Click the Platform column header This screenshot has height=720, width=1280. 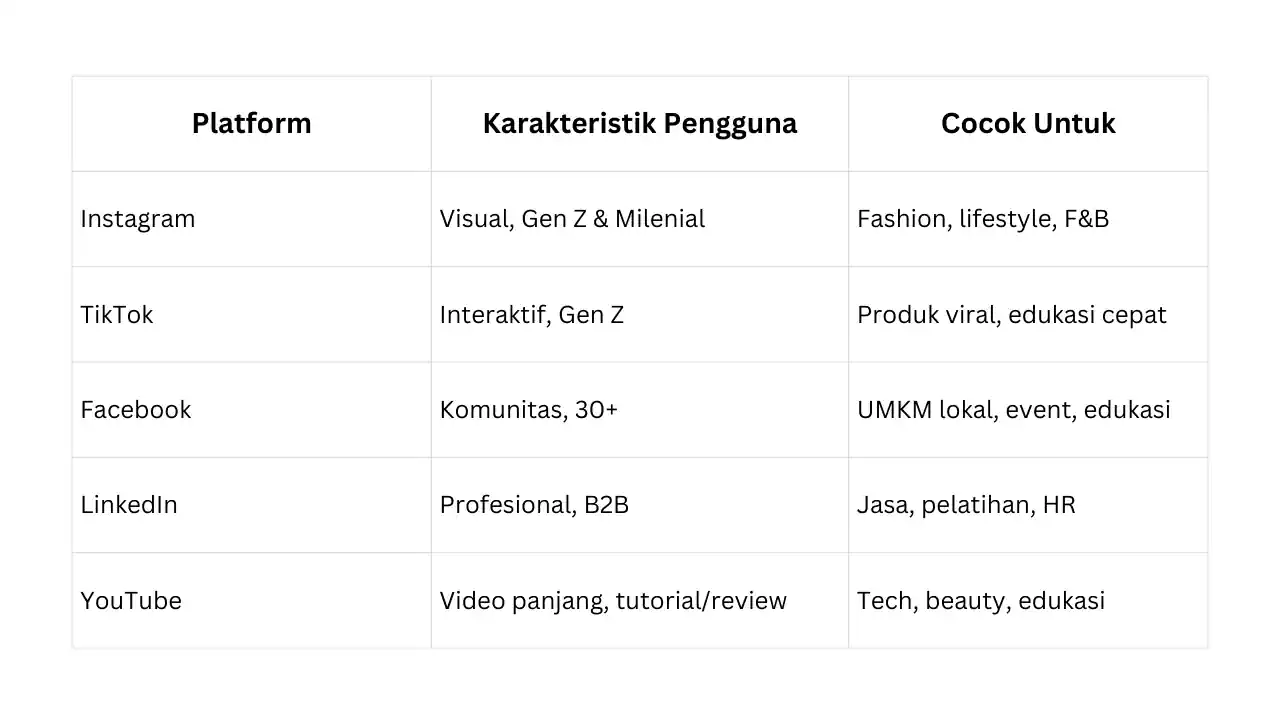point(251,124)
